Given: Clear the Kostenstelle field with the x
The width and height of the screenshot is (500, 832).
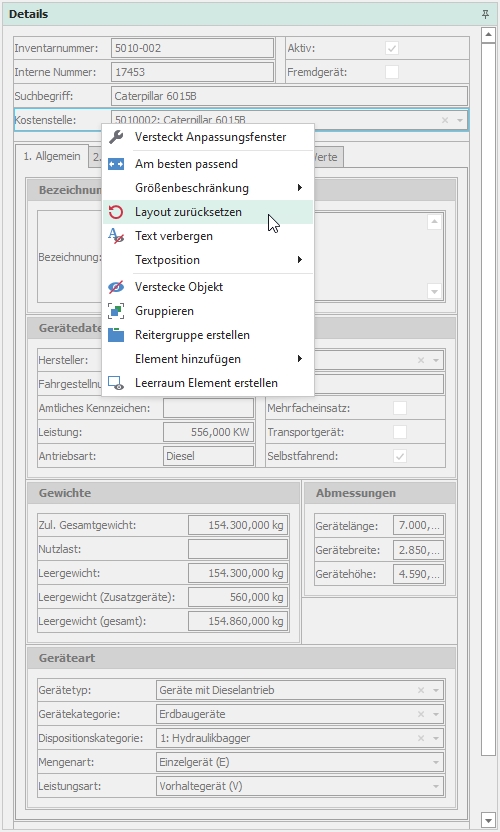Looking at the screenshot, I should (x=445, y=120).
